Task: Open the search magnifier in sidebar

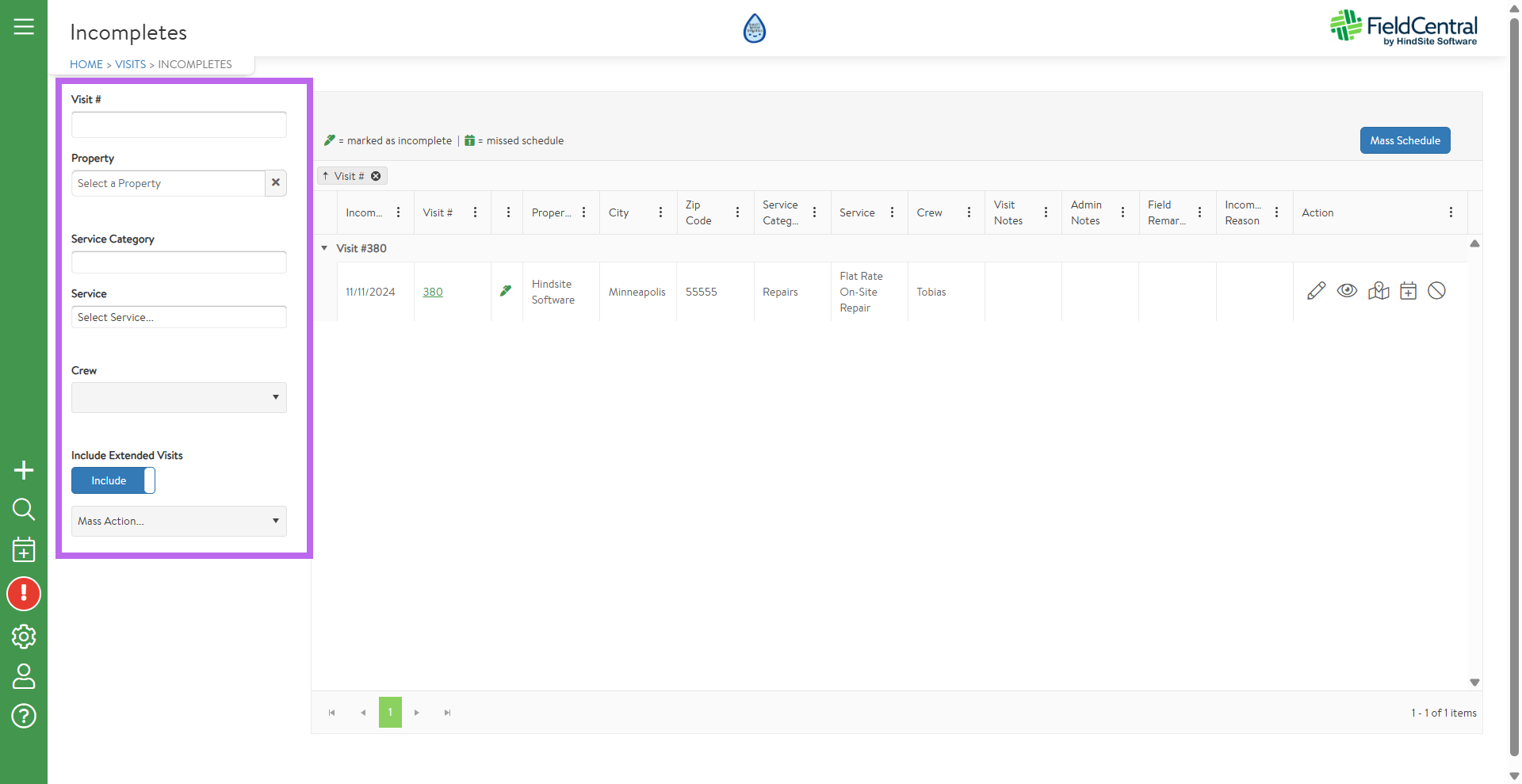Action: (x=24, y=509)
